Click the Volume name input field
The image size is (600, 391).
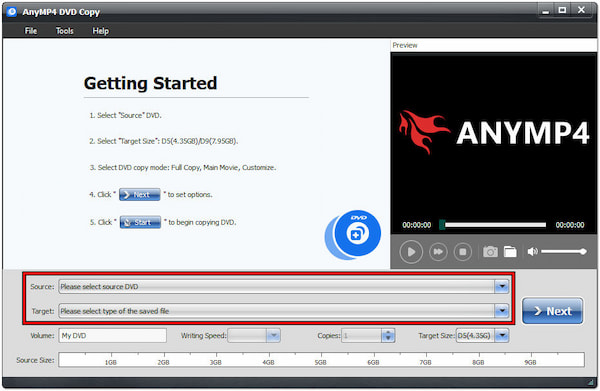point(112,336)
